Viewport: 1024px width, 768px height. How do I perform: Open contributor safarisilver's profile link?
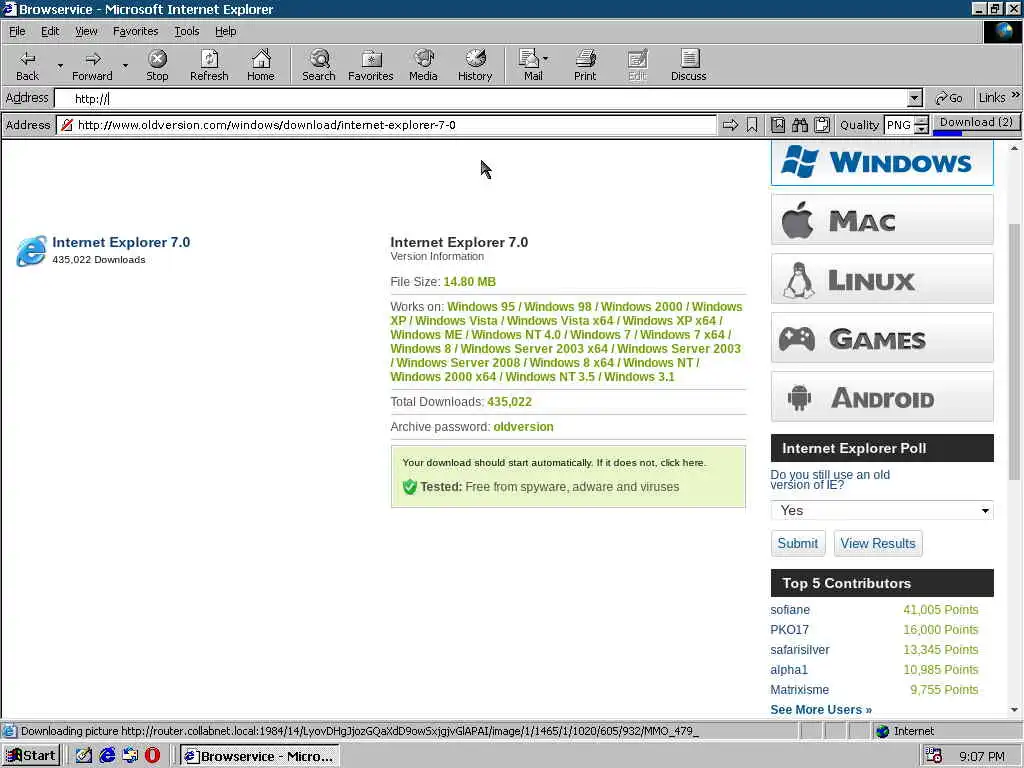coord(799,650)
